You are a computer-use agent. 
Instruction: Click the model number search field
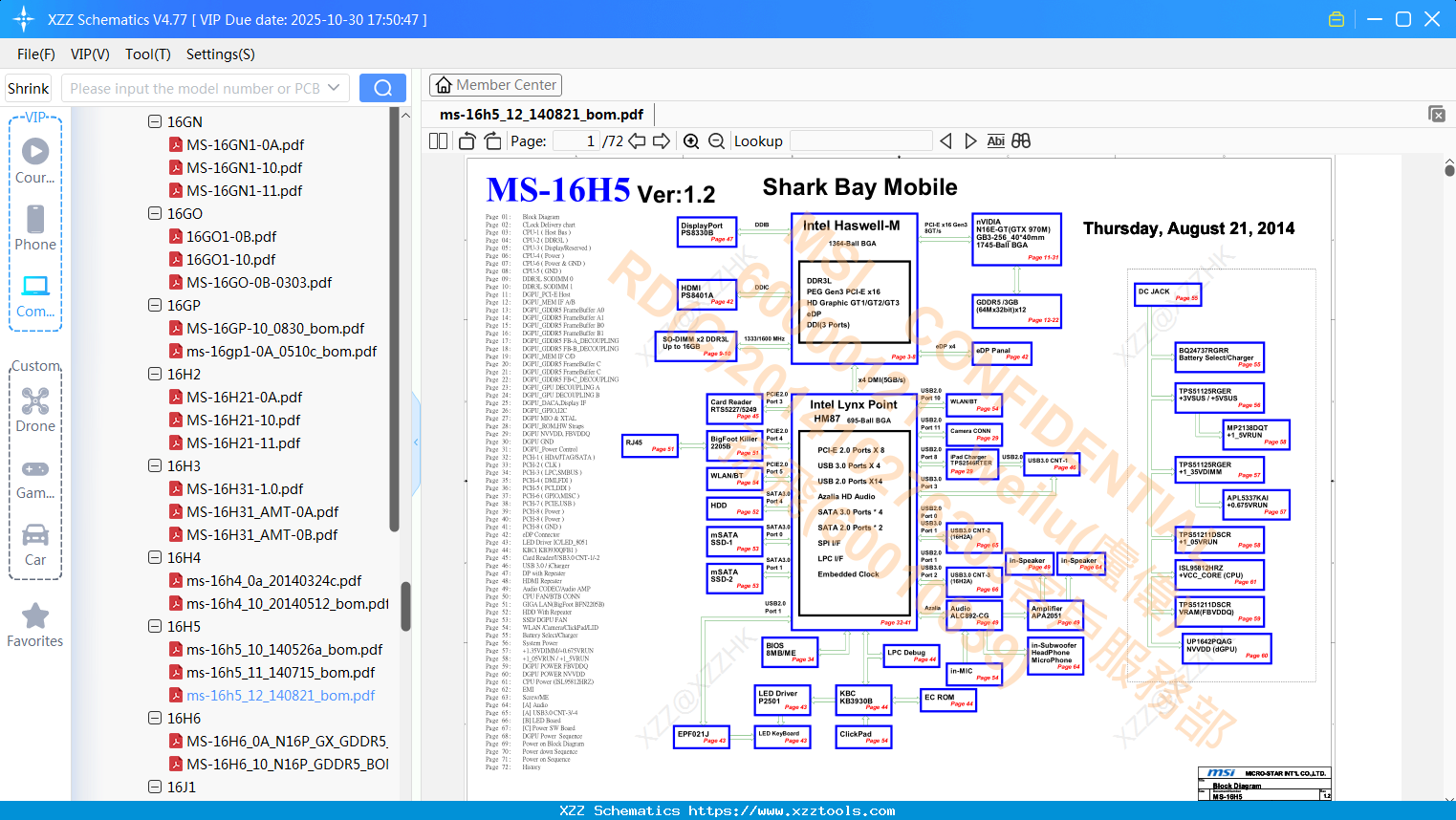pyautogui.click(x=195, y=88)
